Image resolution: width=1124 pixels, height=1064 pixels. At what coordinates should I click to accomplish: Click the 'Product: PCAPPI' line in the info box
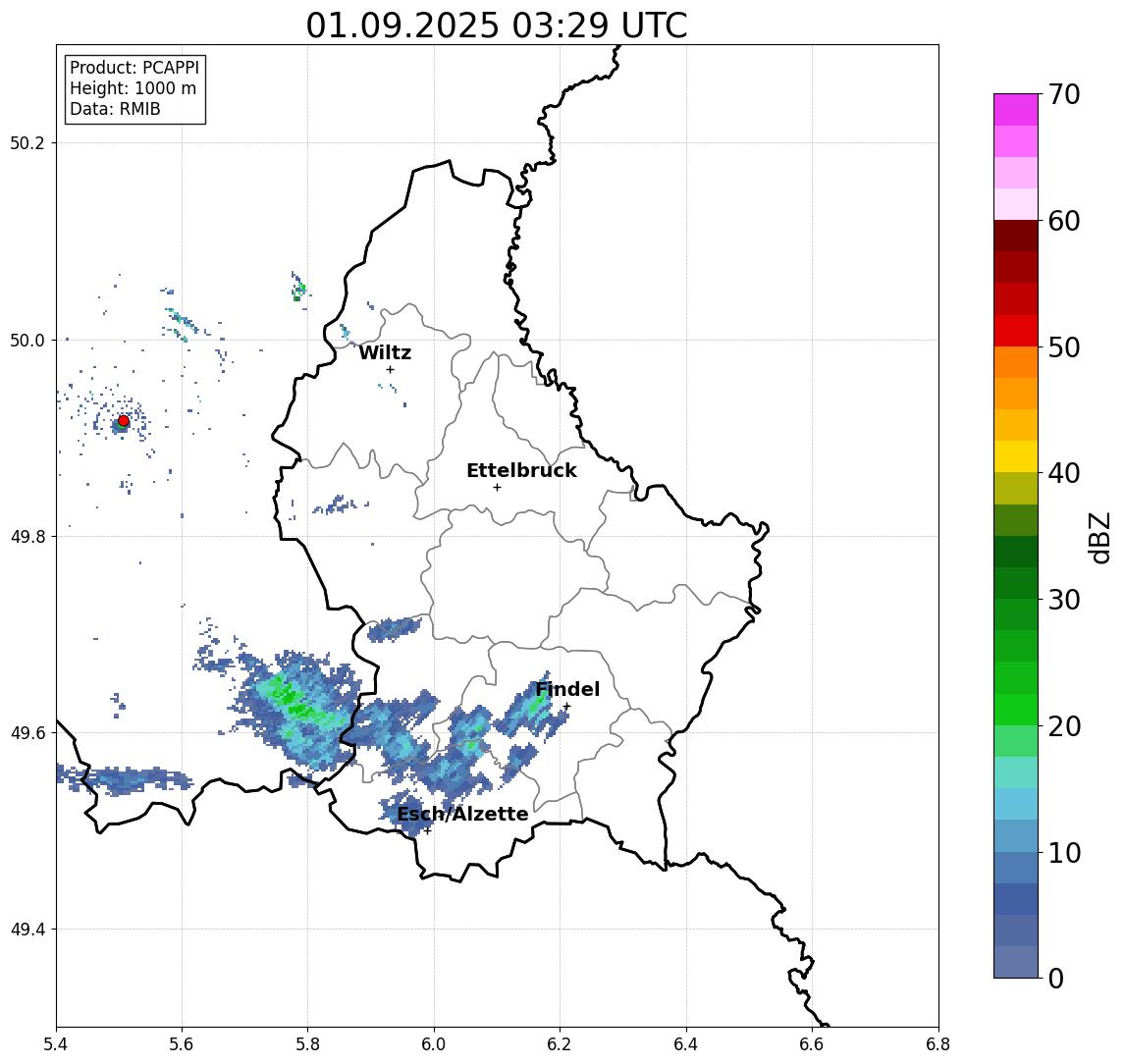click(x=134, y=68)
